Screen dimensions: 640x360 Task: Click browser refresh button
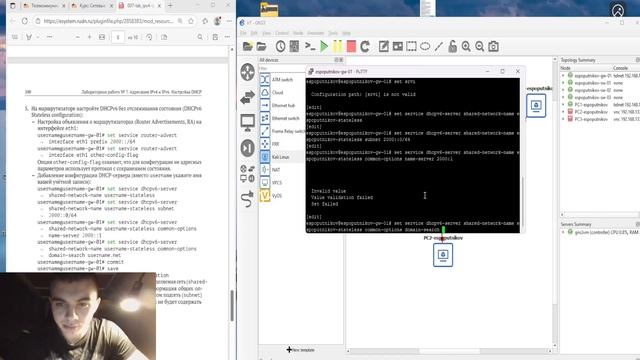coord(24,21)
